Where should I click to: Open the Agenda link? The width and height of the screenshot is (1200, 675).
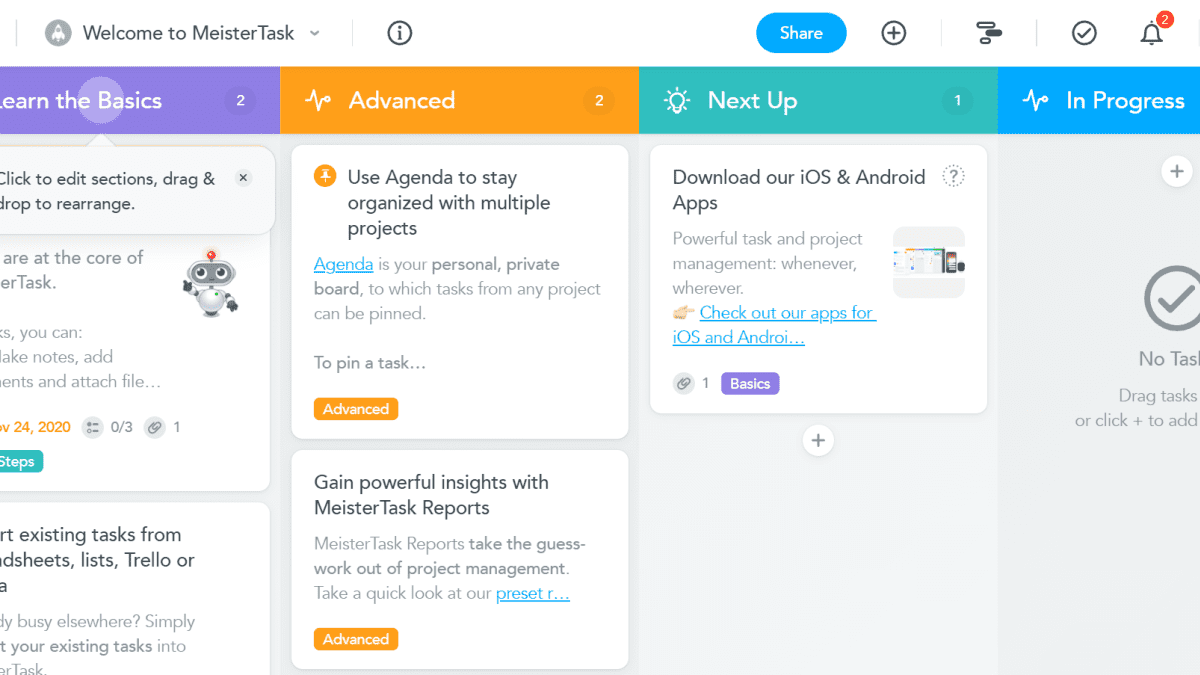coord(343,265)
